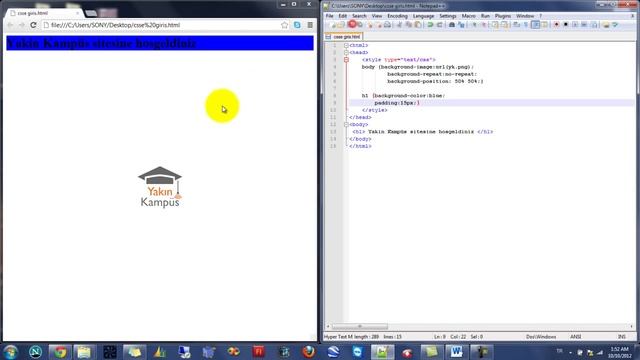Click the Paste icon in Notepad++ toolbar
Viewport: 640px width, 360px height.
pos(418,25)
